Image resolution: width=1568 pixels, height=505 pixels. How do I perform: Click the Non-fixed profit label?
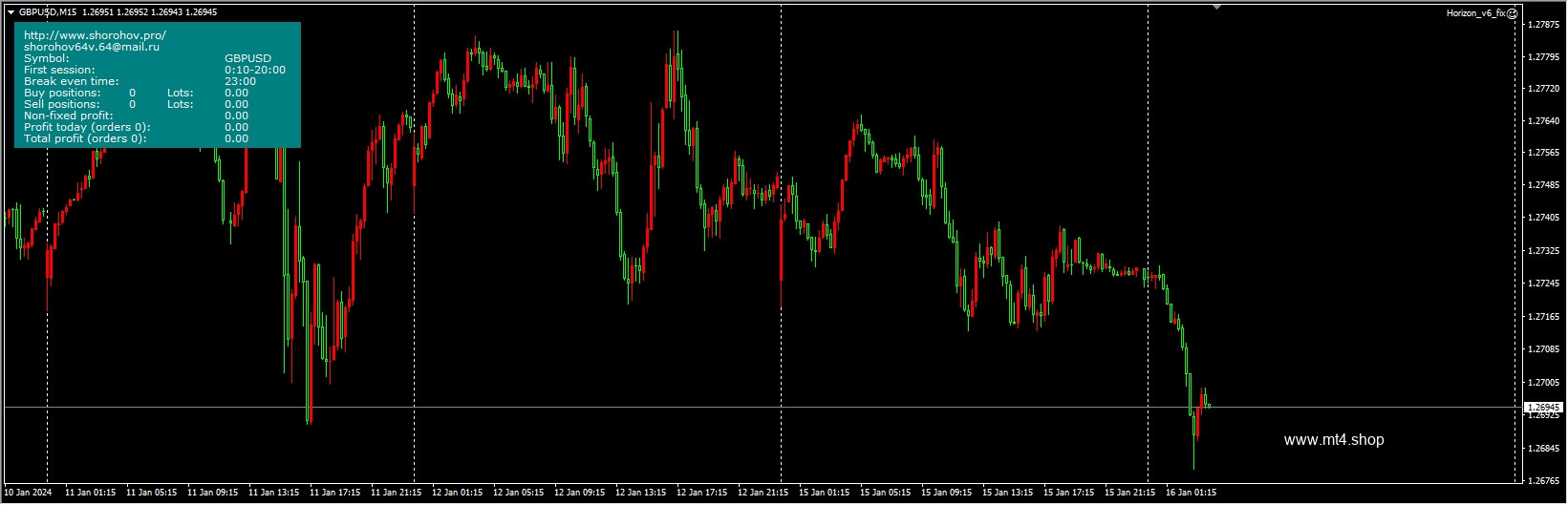coord(69,116)
